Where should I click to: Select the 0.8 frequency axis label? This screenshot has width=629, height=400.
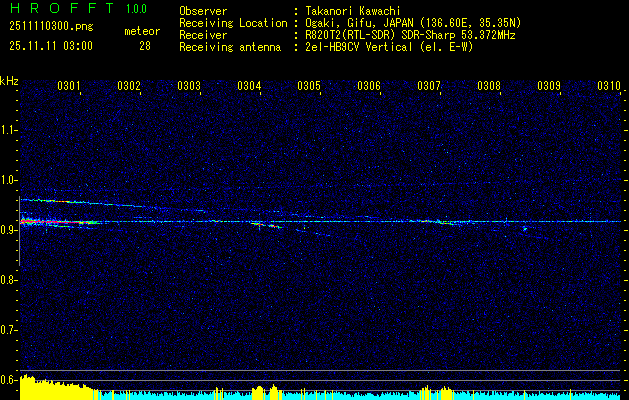click(x=9, y=280)
